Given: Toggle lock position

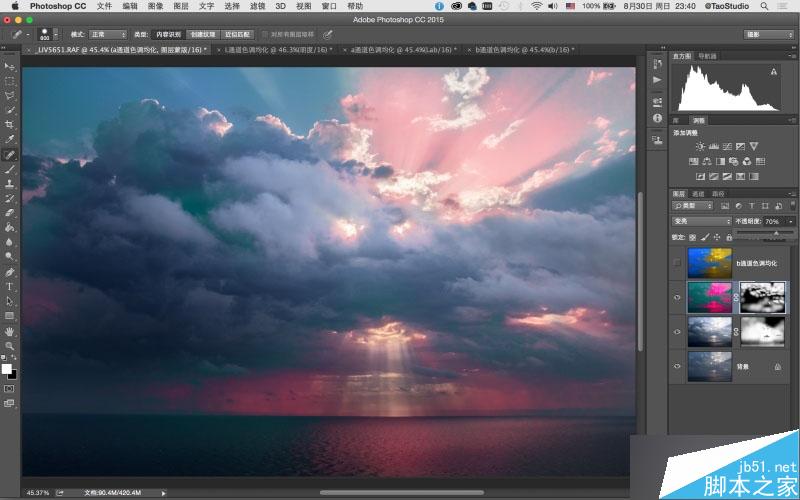Looking at the screenshot, I should point(717,237).
